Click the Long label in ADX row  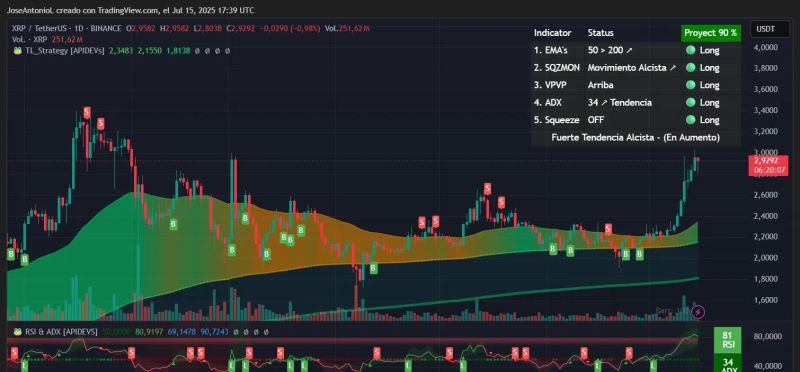point(709,103)
